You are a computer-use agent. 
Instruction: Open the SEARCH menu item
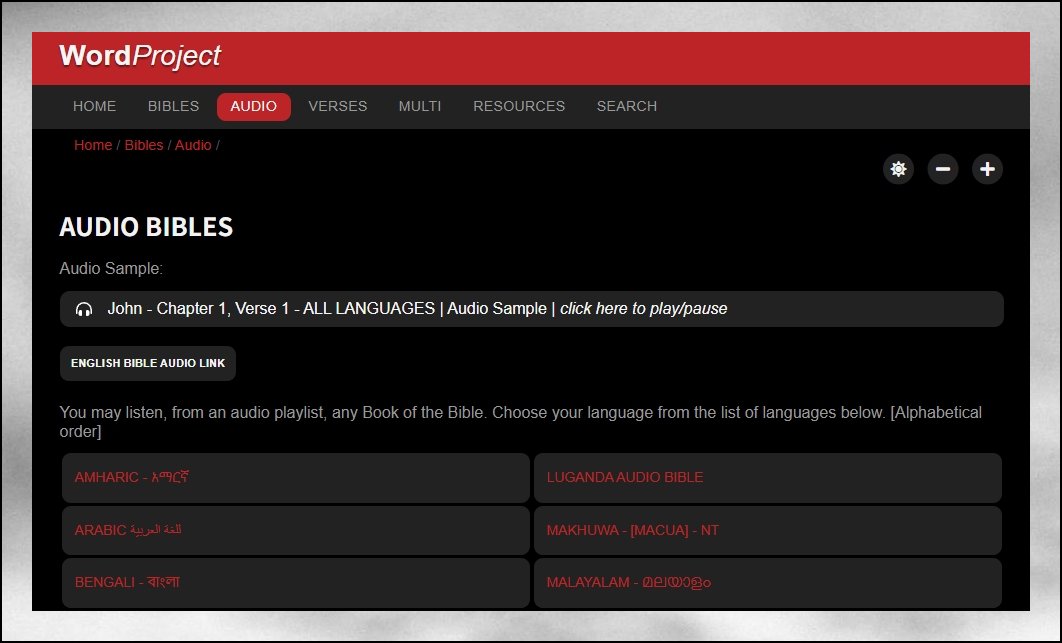(626, 106)
